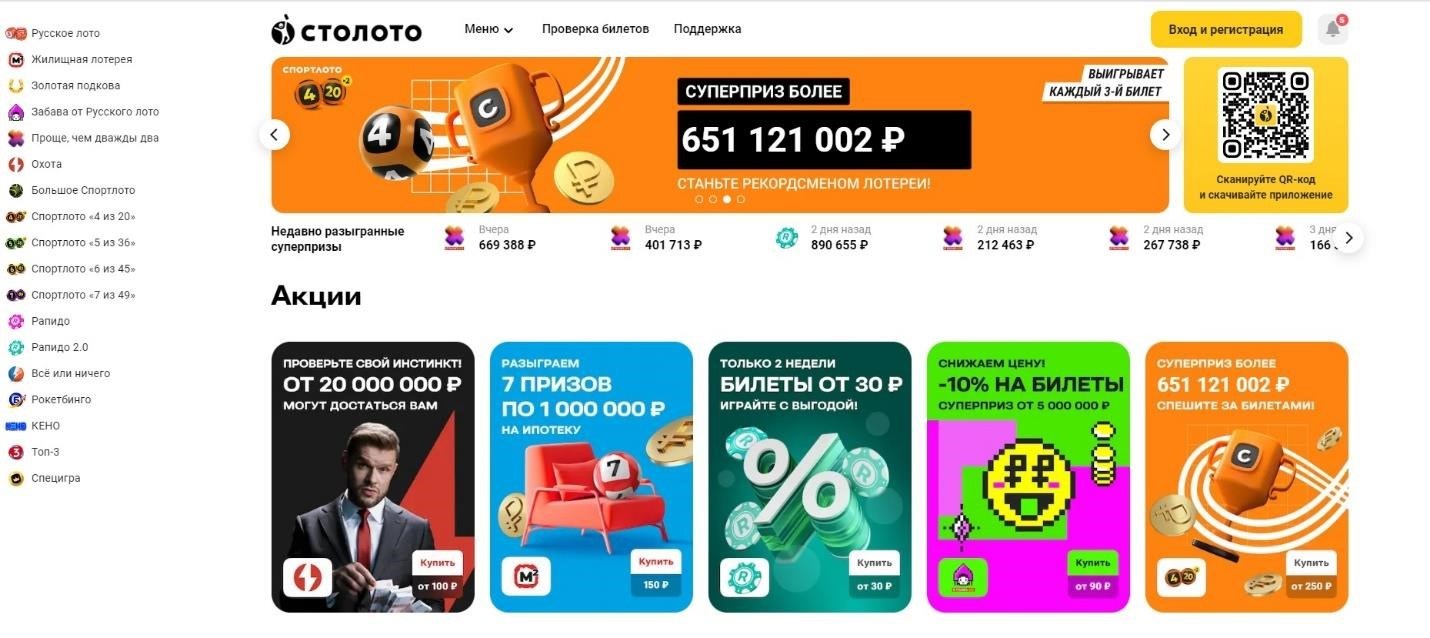Go to the previous banner slide arrow
Image resolution: width=1430 pixels, height=638 pixels.
[274, 134]
